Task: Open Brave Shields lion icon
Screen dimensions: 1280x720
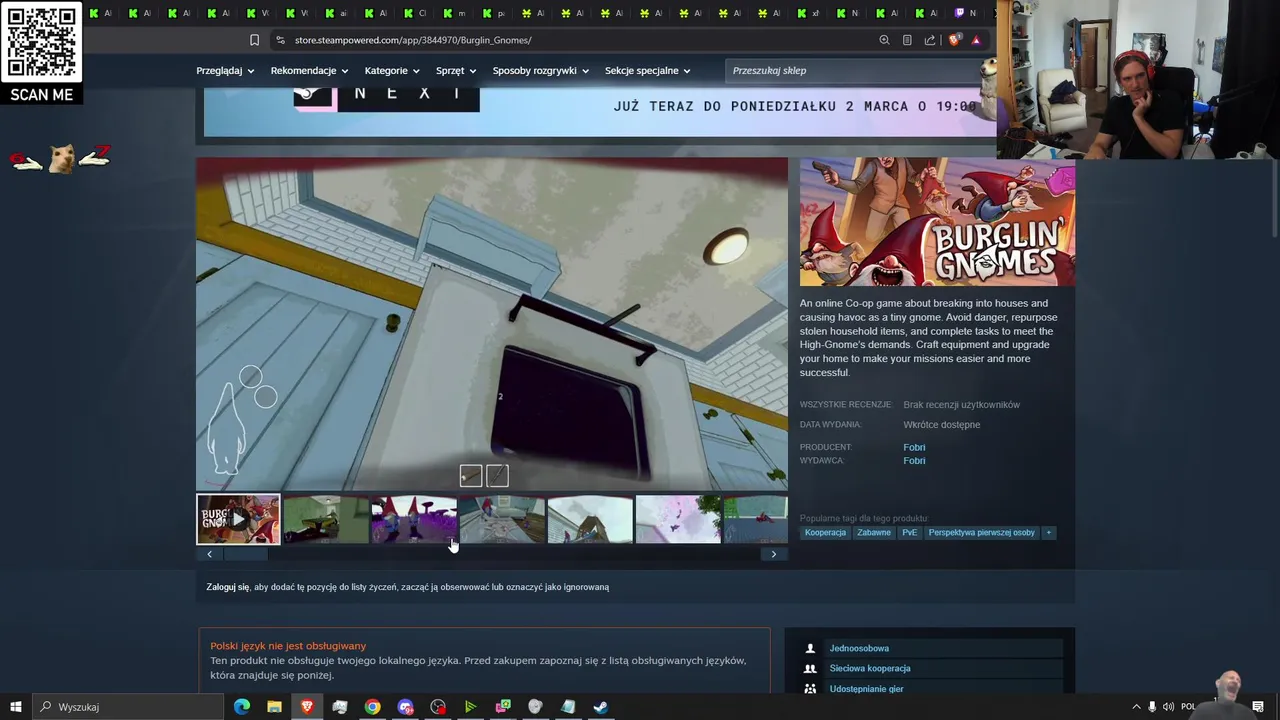Action: 954,40
